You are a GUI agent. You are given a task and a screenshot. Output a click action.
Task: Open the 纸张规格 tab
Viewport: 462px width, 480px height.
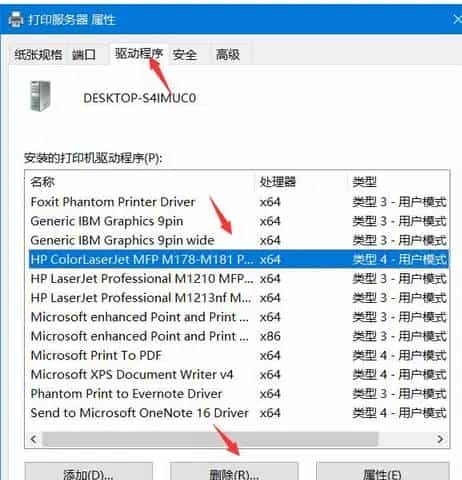[38, 55]
